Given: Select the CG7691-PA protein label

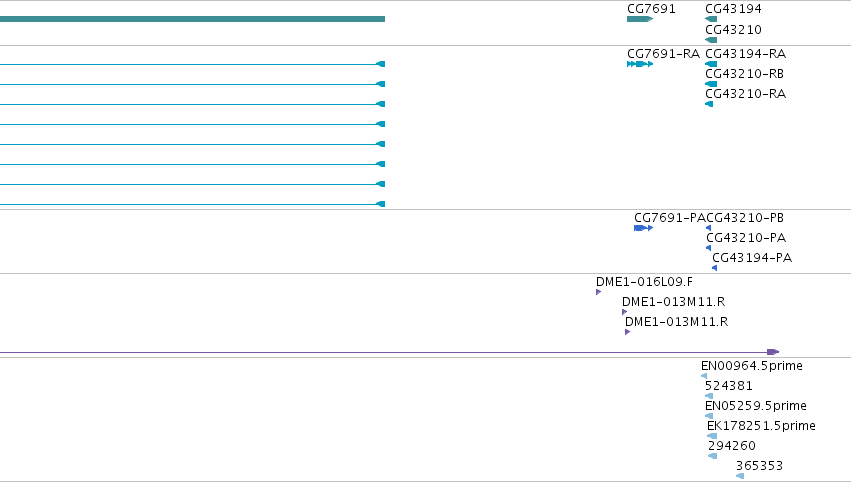Looking at the screenshot, I should pos(670,218).
